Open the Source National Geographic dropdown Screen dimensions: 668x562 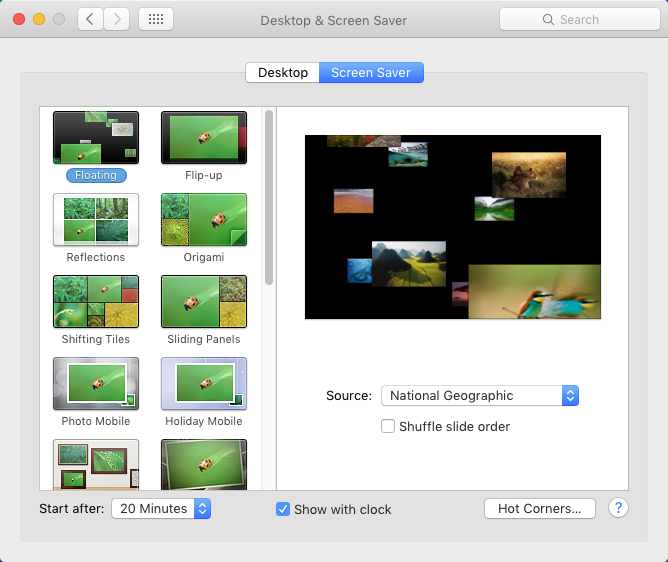(480, 395)
